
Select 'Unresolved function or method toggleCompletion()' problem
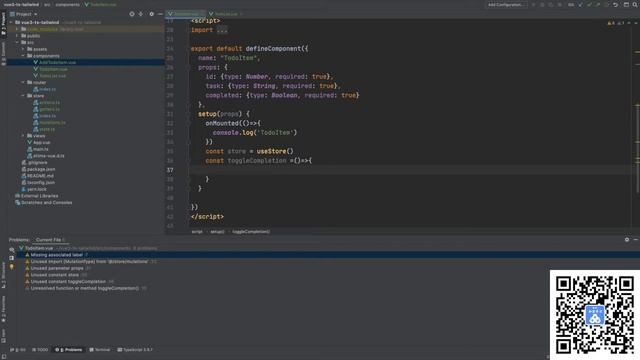85,288
